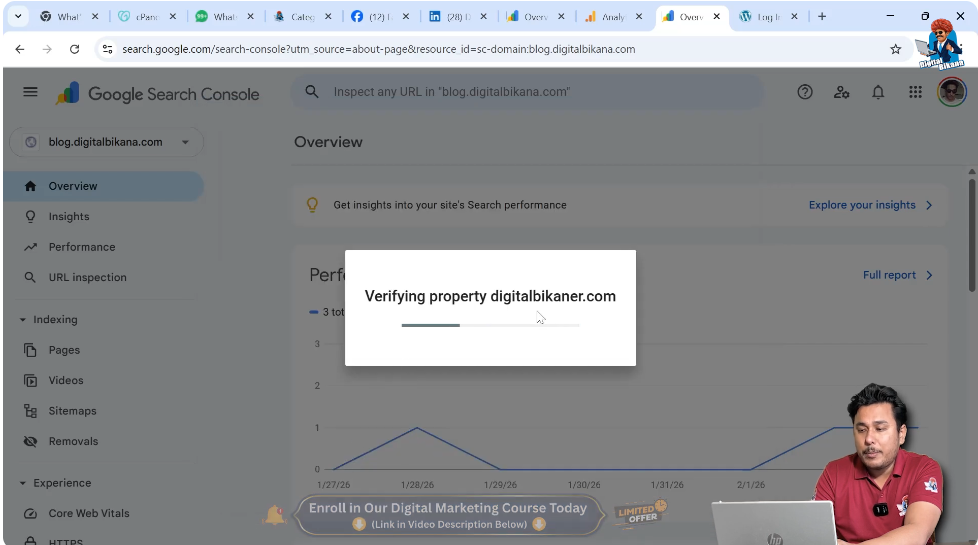
Task: Switch to the Facebook browser tab
Action: coord(380,17)
